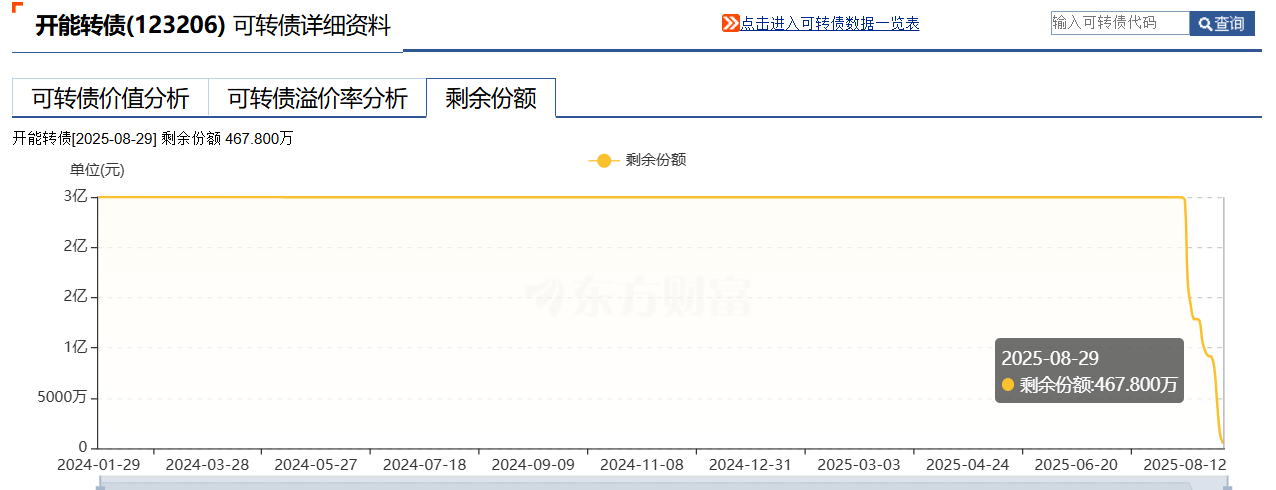Click the 查询 search button
Image resolution: width=1276 pixels, height=490 pixels.
[1222, 23]
